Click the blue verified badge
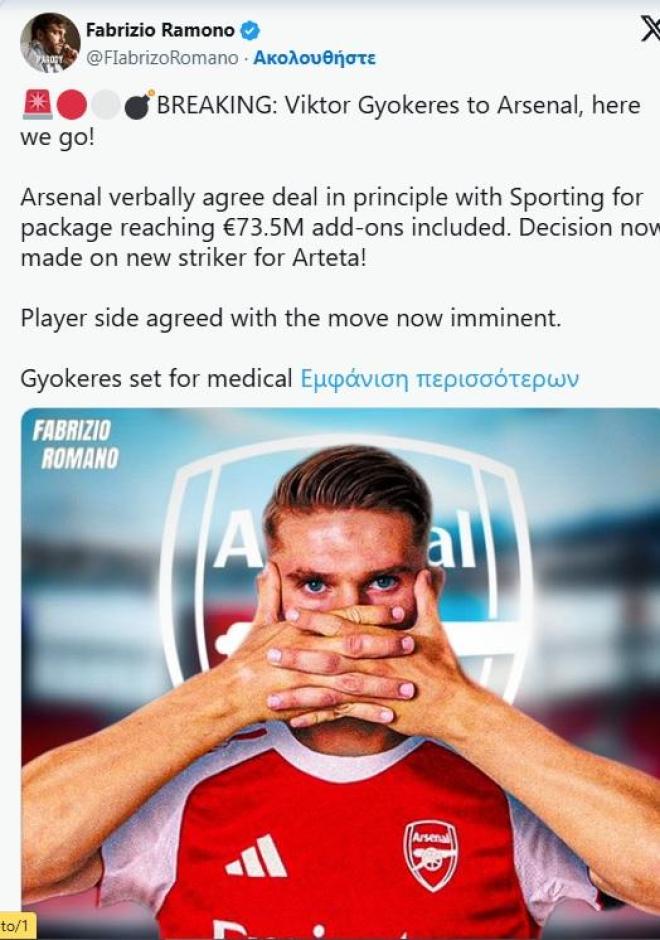The width and height of the screenshot is (660, 940). (250, 30)
